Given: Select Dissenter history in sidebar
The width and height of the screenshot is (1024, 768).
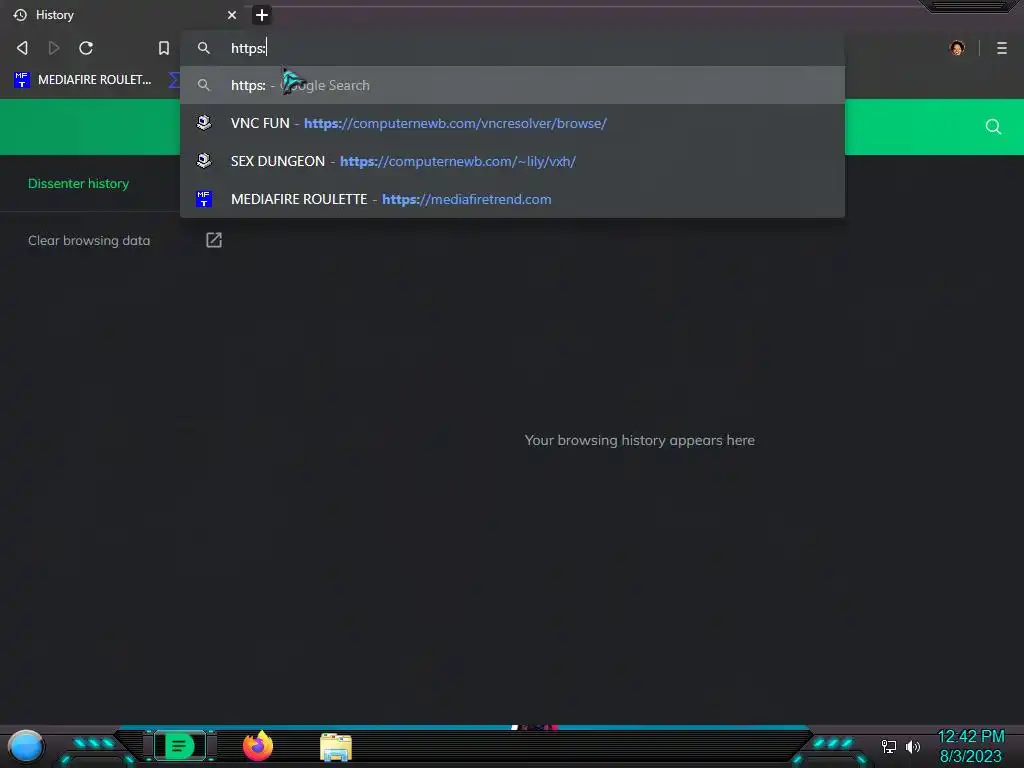Looking at the screenshot, I should coord(78,184).
